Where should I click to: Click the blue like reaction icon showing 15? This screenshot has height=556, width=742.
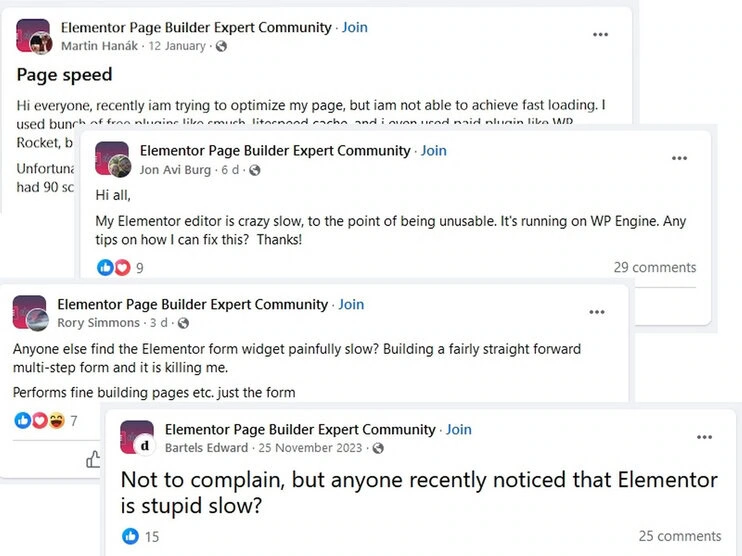(x=131, y=536)
